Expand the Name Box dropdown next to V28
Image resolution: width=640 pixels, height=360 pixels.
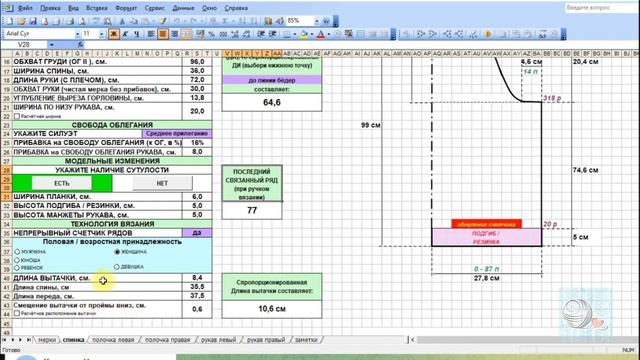click(x=51, y=44)
